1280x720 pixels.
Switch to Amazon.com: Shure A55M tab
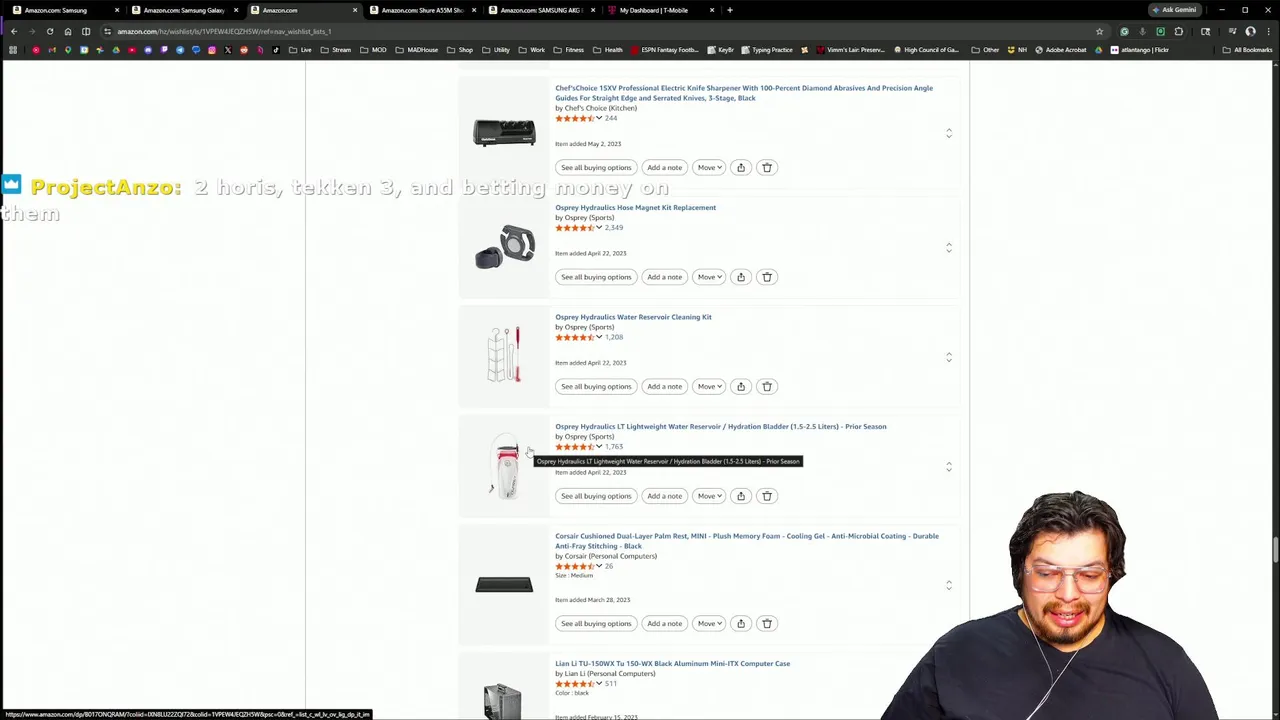click(x=420, y=10)
